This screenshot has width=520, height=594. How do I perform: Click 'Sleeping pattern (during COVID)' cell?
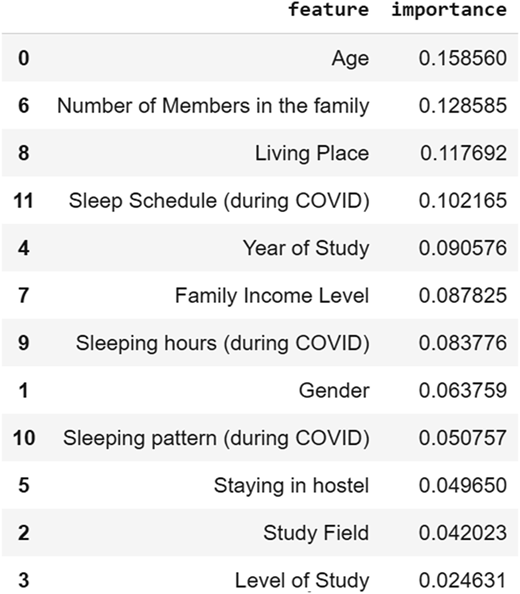coord(216,438)
